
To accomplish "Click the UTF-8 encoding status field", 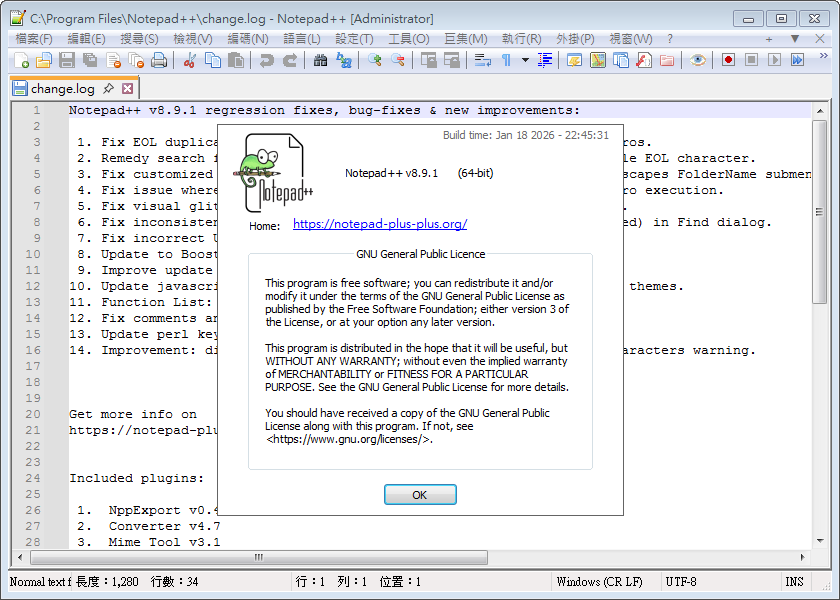I will coord(719,581).
